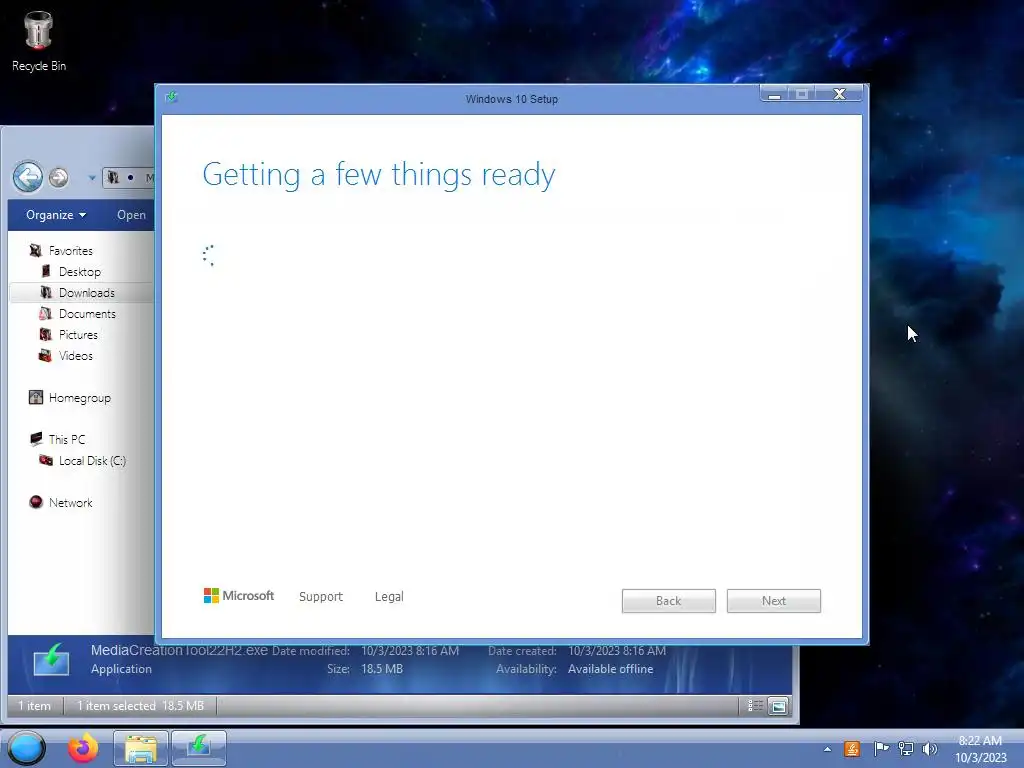Launch Firefox from the taskbar
Screen dimensions: 1024x768
click(83, 748)
